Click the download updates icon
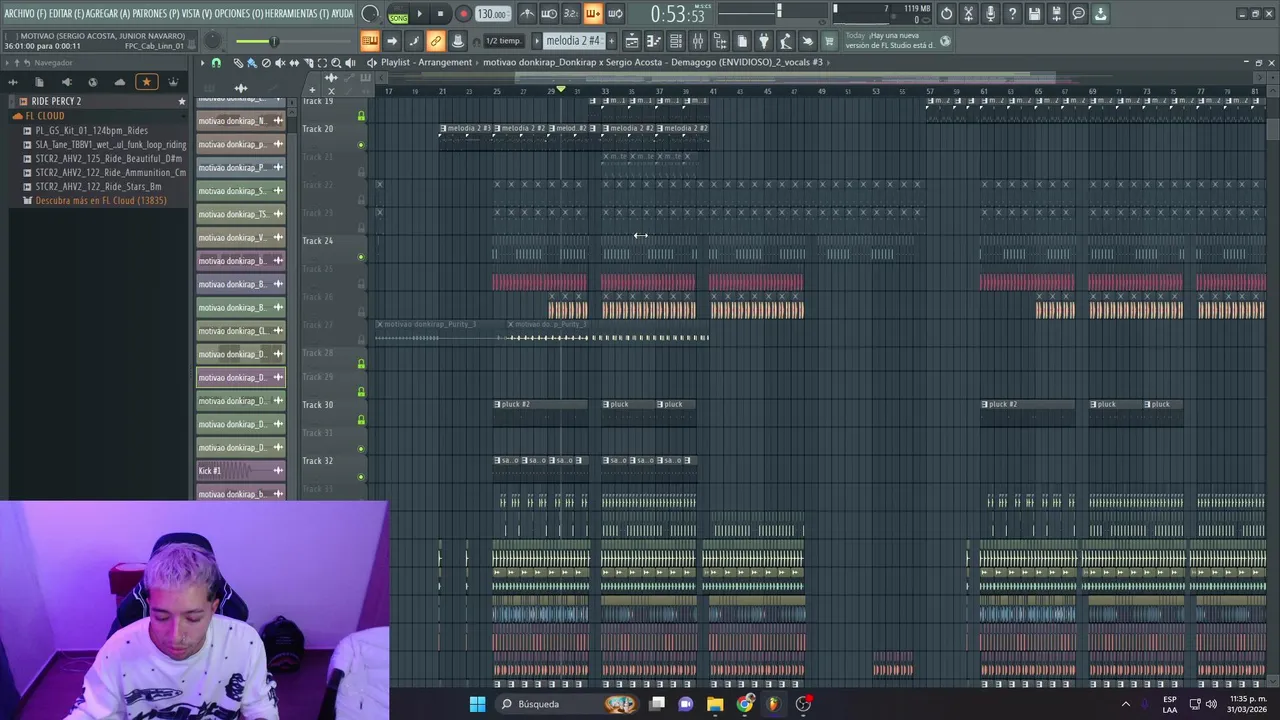 coord(1101,14)
